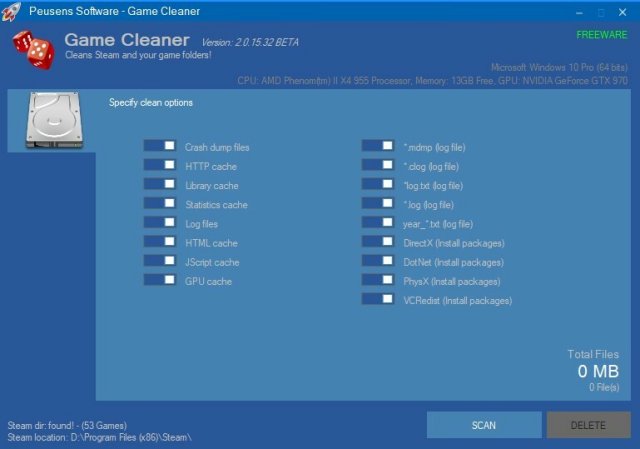The height and width of the screenshot is (449, 640).
Task: Click the SCAN button
Action: point(484,425)
